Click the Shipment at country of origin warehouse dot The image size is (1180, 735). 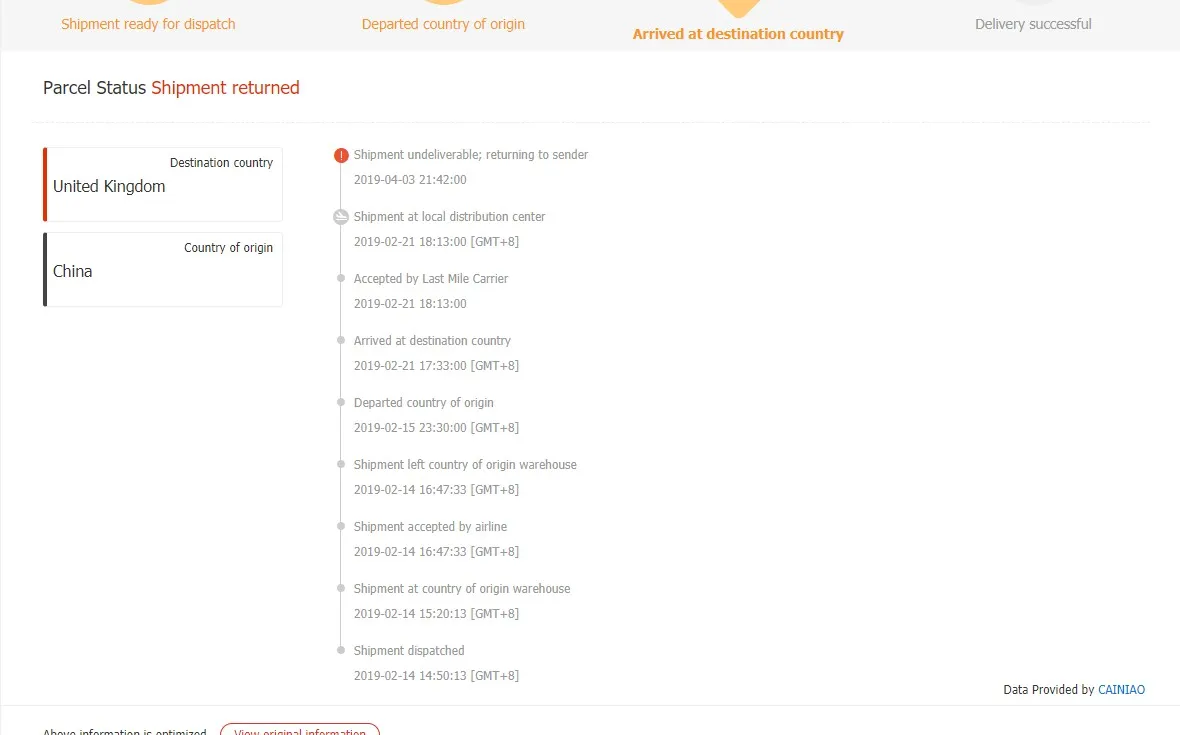coord(341,588)
